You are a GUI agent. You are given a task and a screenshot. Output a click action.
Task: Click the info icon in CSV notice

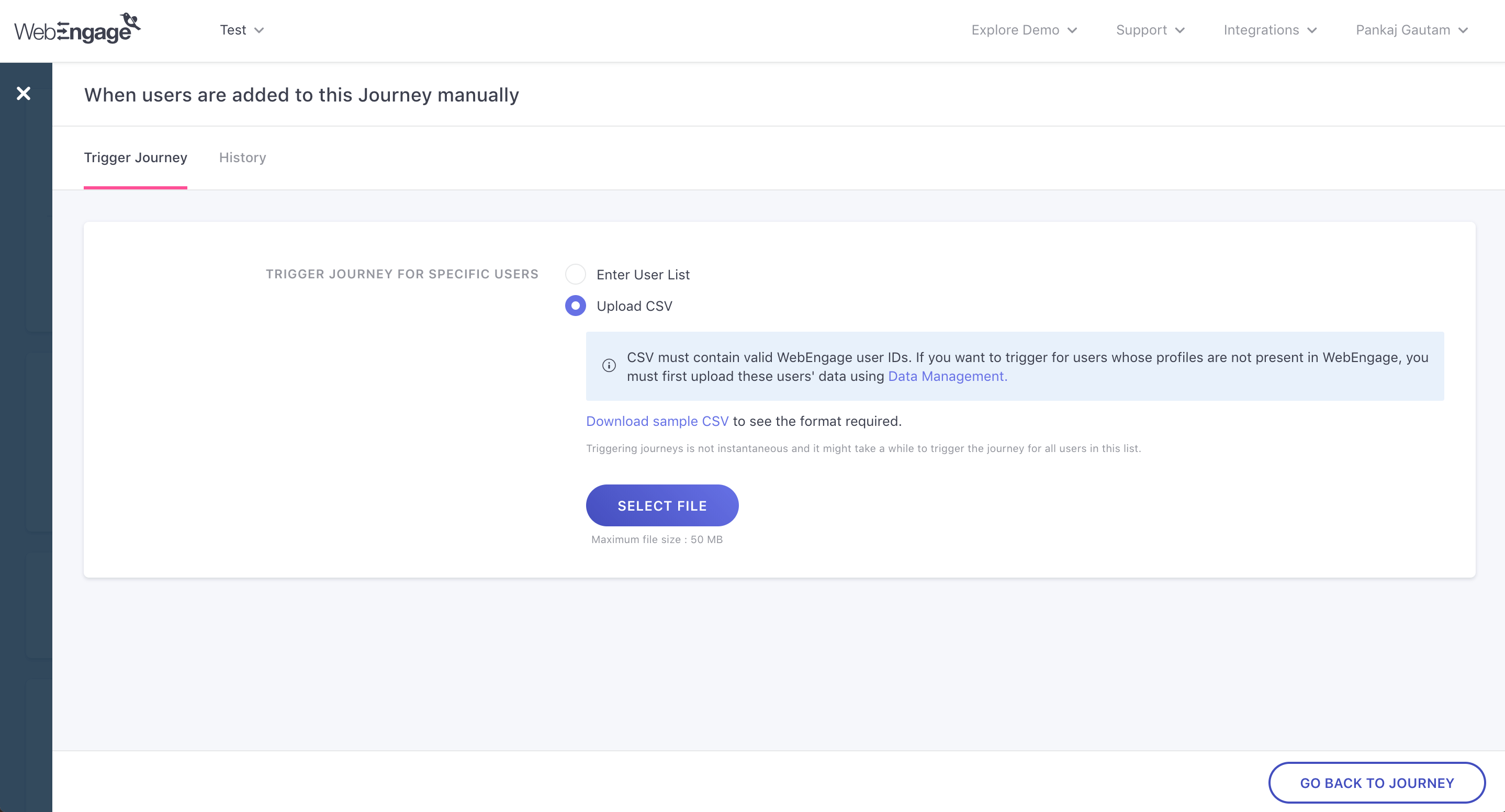coord(609,366)
